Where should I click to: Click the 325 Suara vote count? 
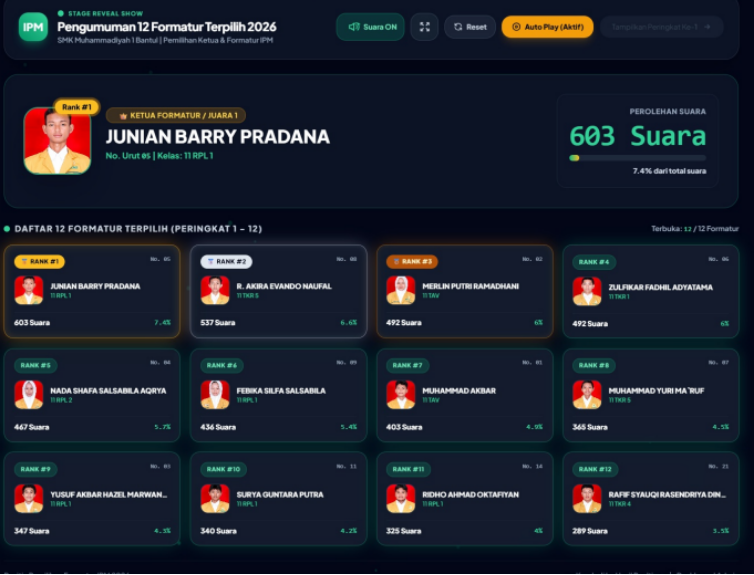tap(403, 531)
